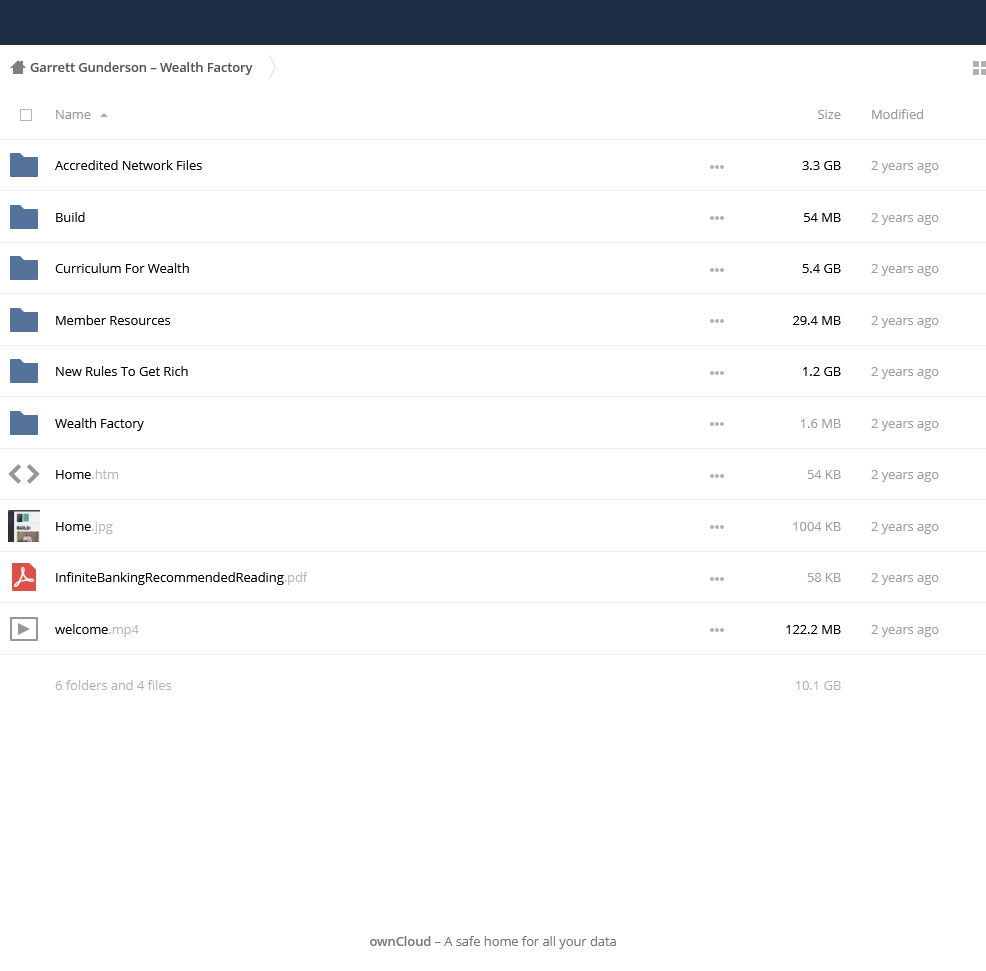Viewport: 986px width, 971px height.
Task: Click the Build folder icon
Action: click(x=24, y=217)
